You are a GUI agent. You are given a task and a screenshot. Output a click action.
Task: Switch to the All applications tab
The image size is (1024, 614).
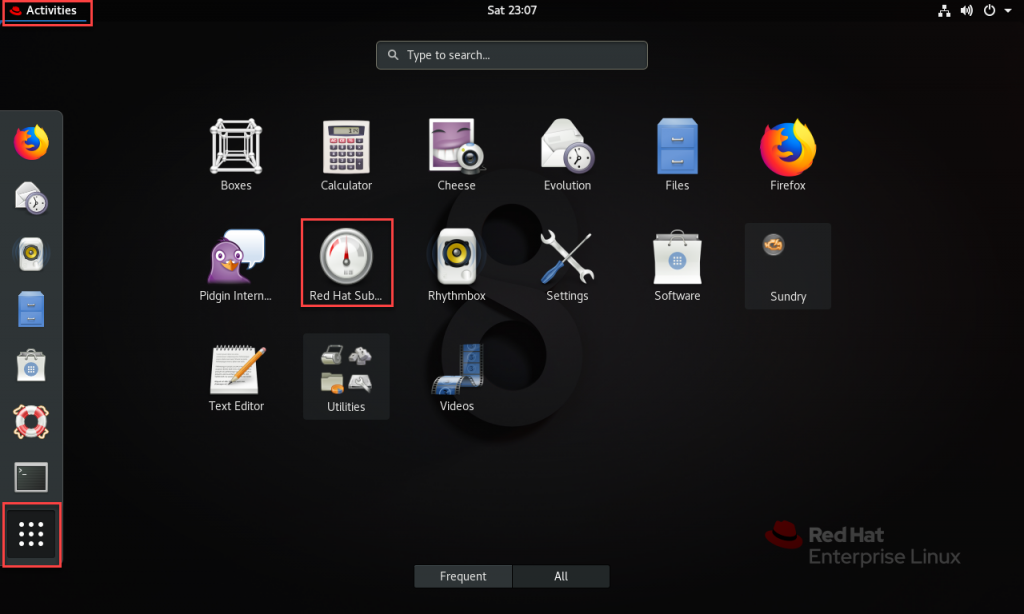point(561,576)
